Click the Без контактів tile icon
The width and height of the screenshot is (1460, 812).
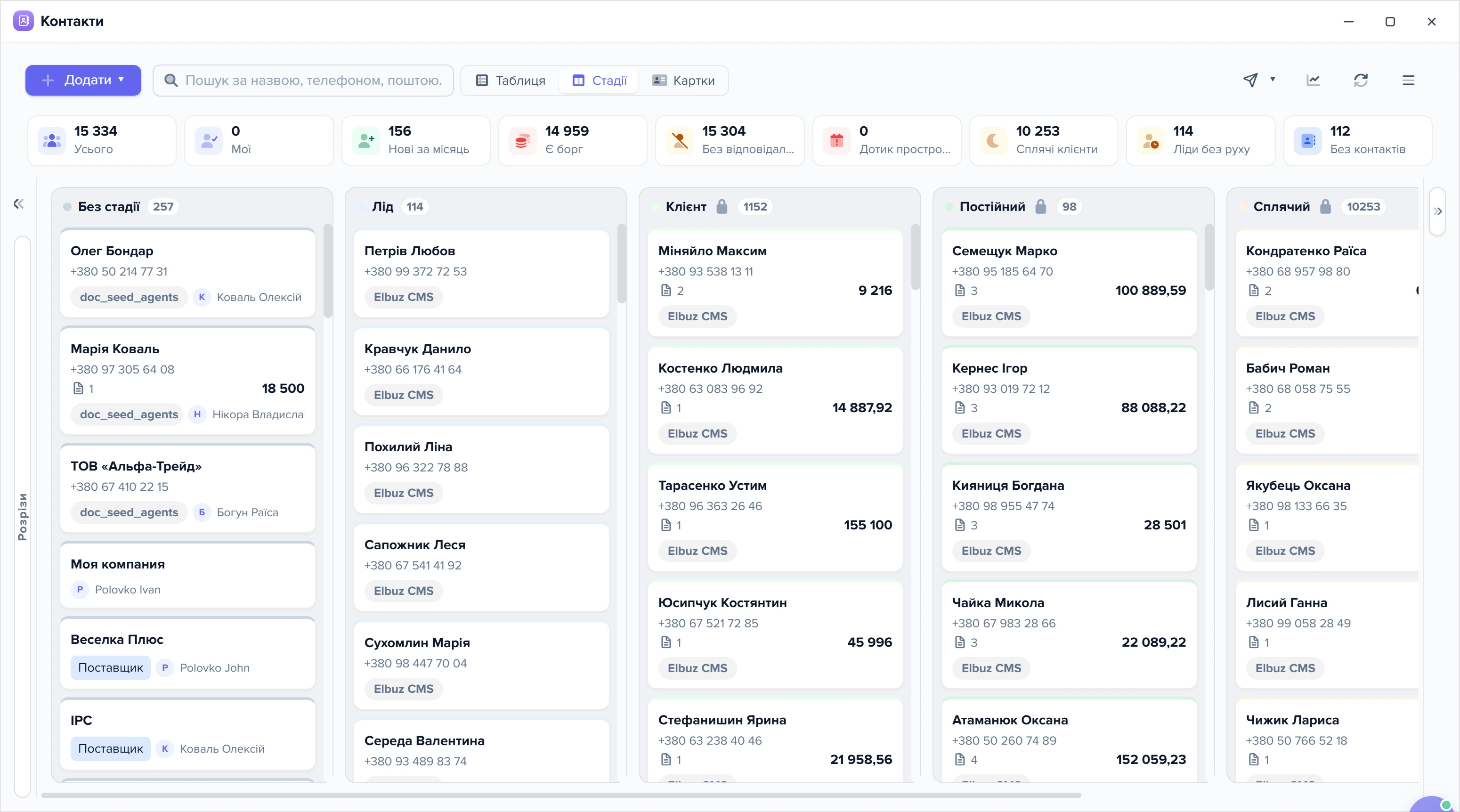(x=1307, y=140)
